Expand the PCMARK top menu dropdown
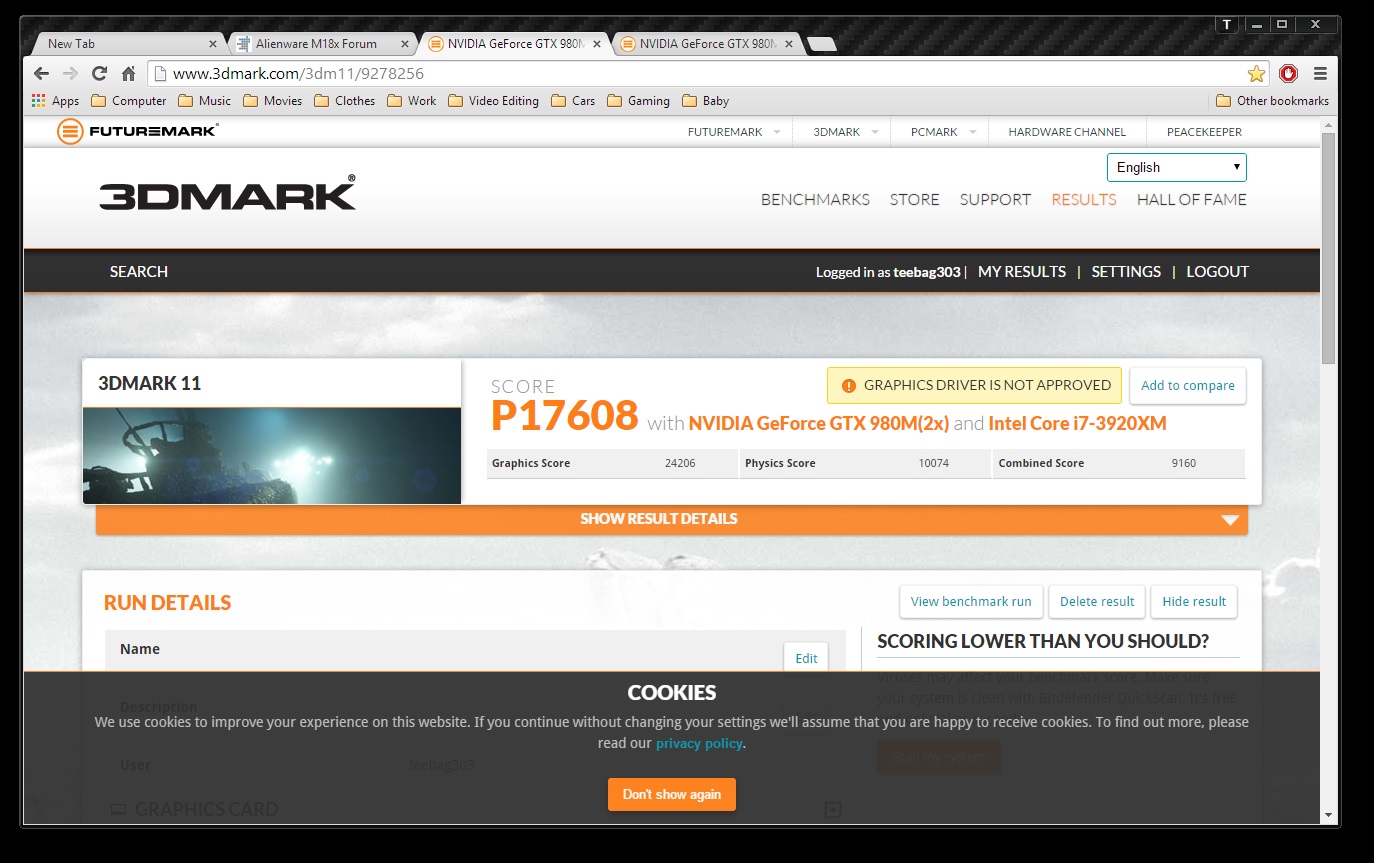1374x863 pixels. click(x=973, y=132)
